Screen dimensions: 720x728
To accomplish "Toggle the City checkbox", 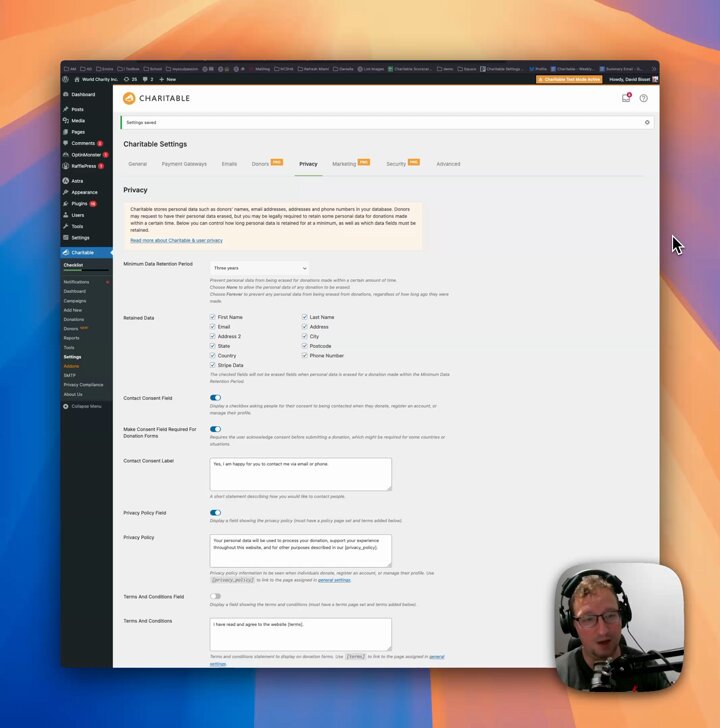I will click(x=305, y=336).
